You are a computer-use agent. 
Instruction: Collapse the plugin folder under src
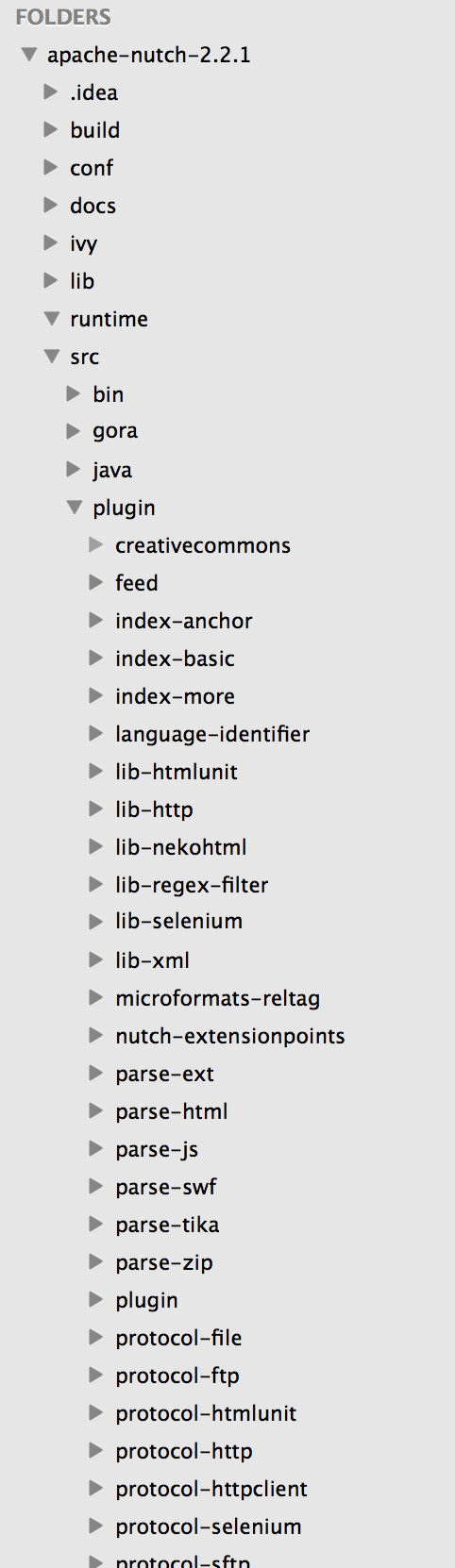click(x=75, y=508)
